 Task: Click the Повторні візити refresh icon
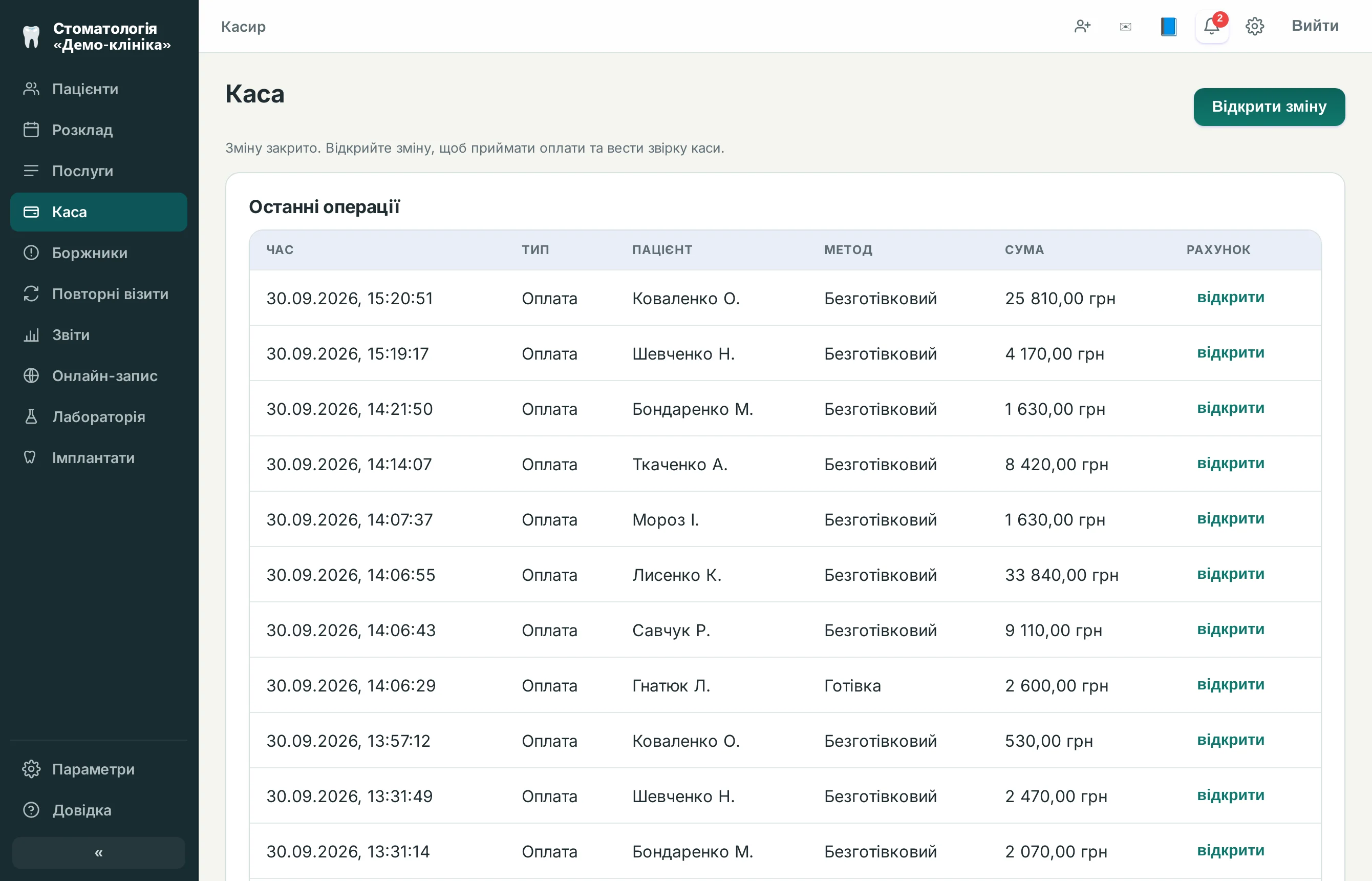point(31,293)
